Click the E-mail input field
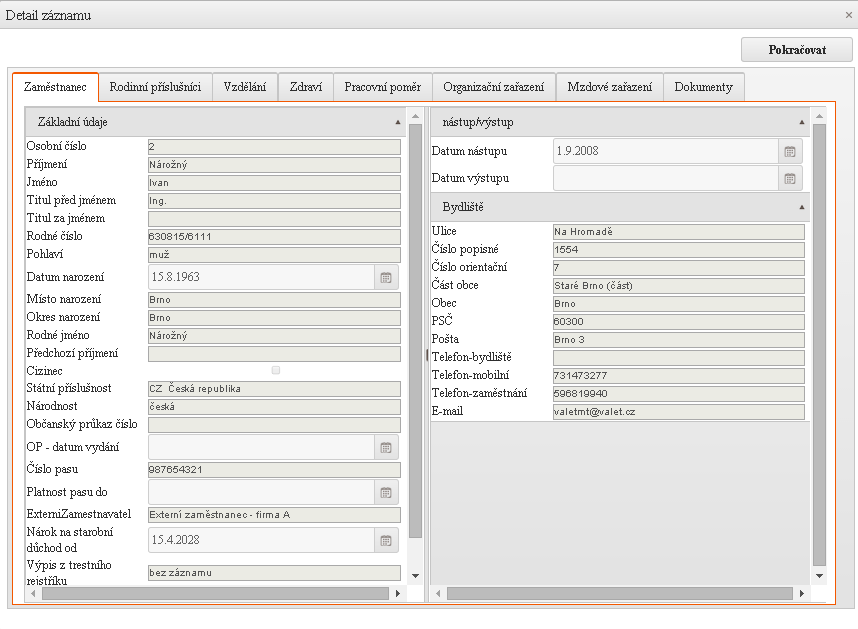 pyautogui.click(x=678, y=412)
